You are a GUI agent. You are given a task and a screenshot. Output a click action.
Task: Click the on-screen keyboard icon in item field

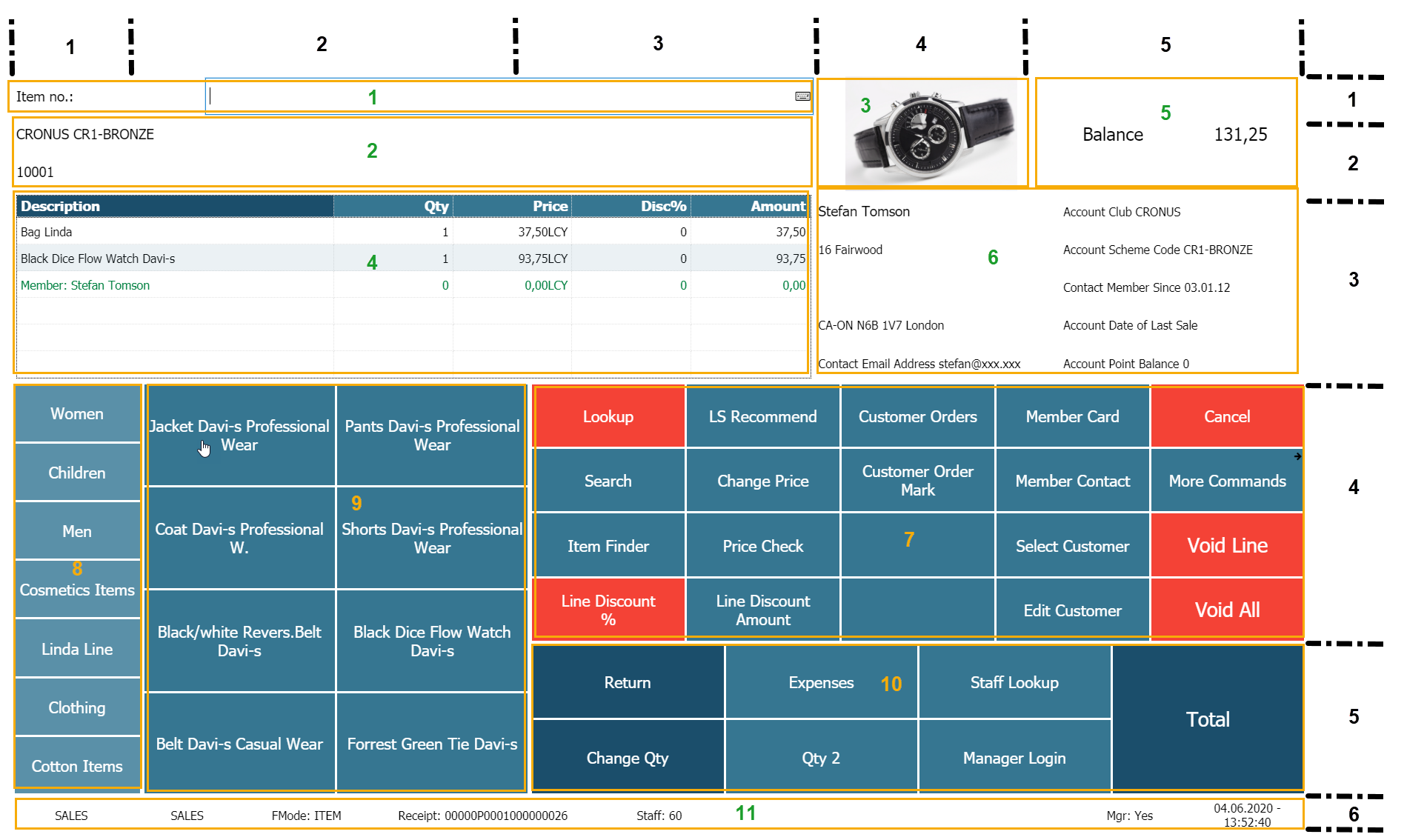click(802, 96)
